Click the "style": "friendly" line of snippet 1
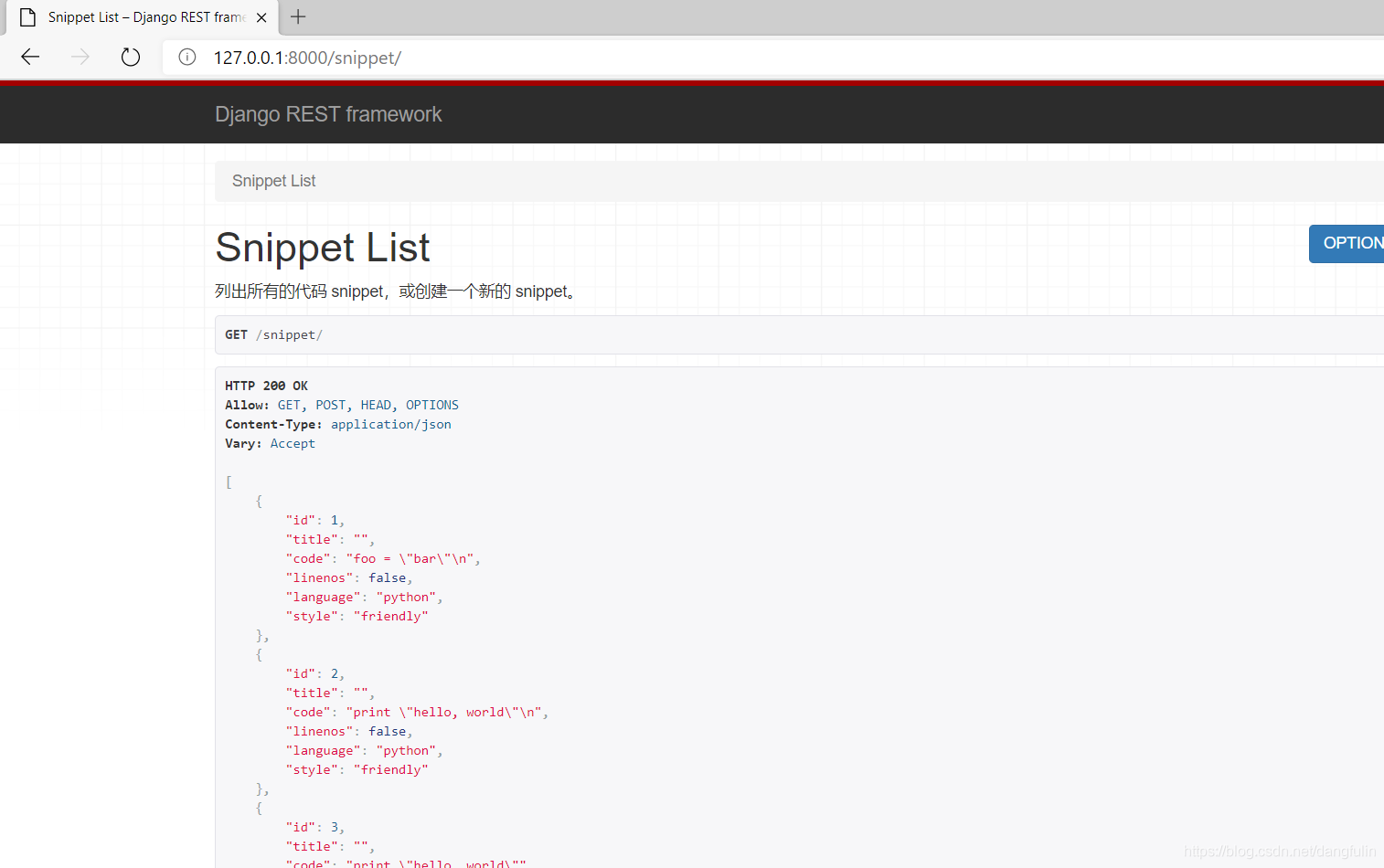Viewport: 1384px width, 868px height. tap(357, 616)
